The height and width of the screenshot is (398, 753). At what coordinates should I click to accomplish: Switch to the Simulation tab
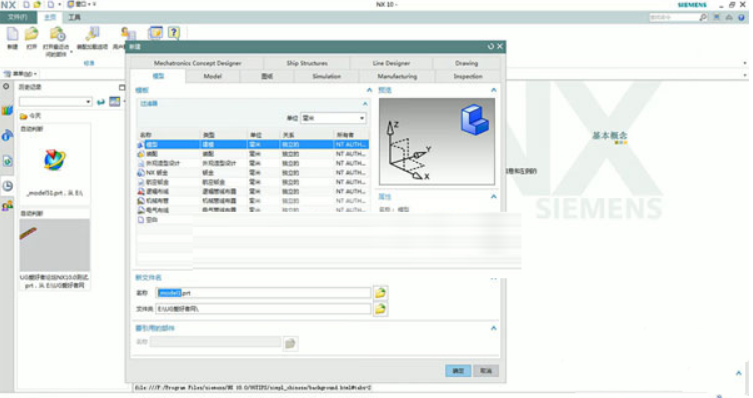click(x=327, y=76)
